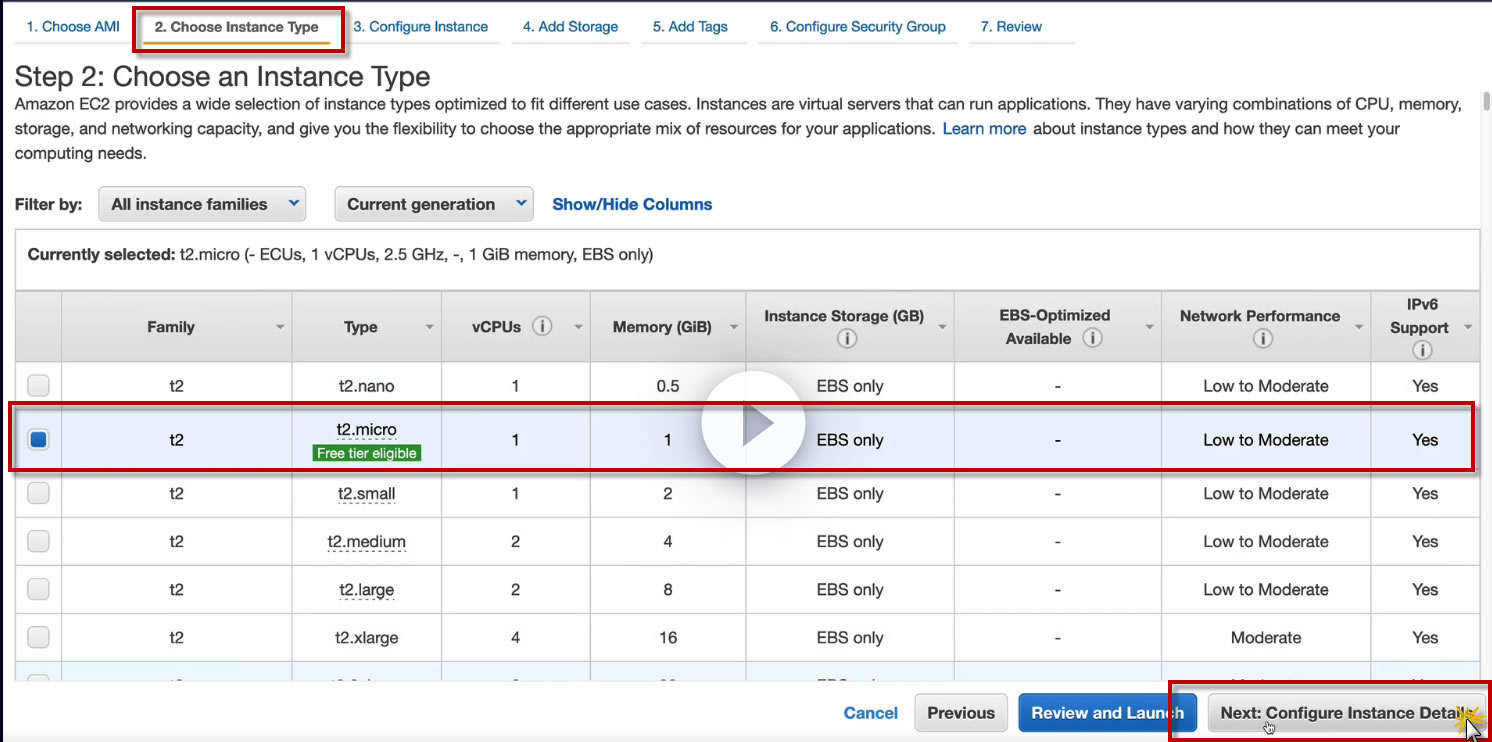Click the Memory (GiB) column sort arrow
Viewport: 1492px width, 742px height.
(734, 328)
